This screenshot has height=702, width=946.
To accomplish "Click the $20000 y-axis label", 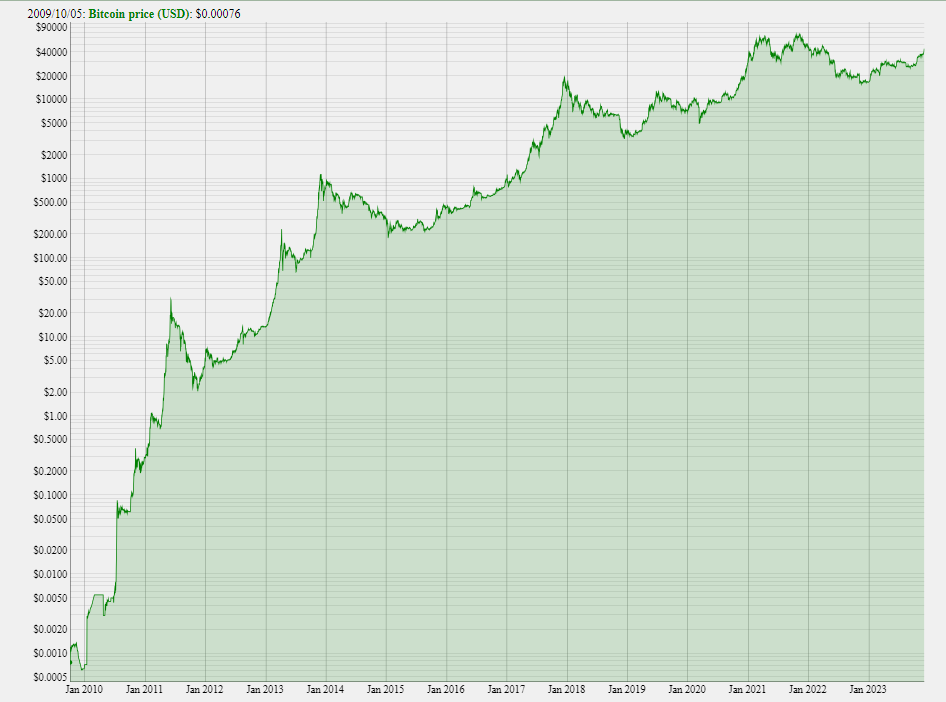I will pyautogui.click(x=51, y=76).
